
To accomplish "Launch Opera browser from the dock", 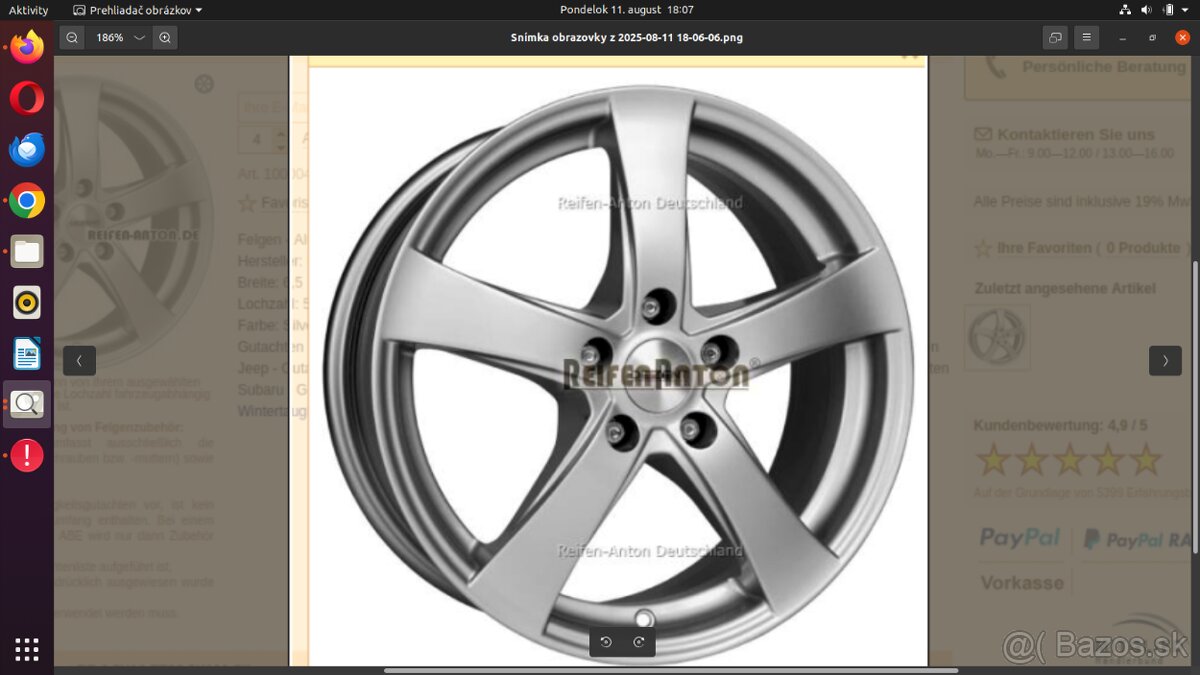I will (x=27, y=98).
